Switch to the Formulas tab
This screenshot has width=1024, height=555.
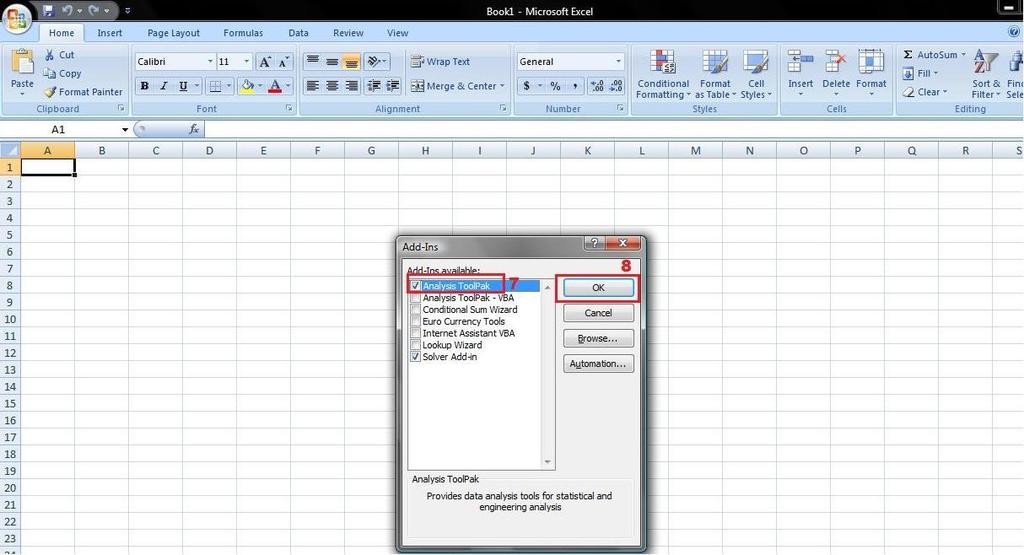[x=243, y=33]
